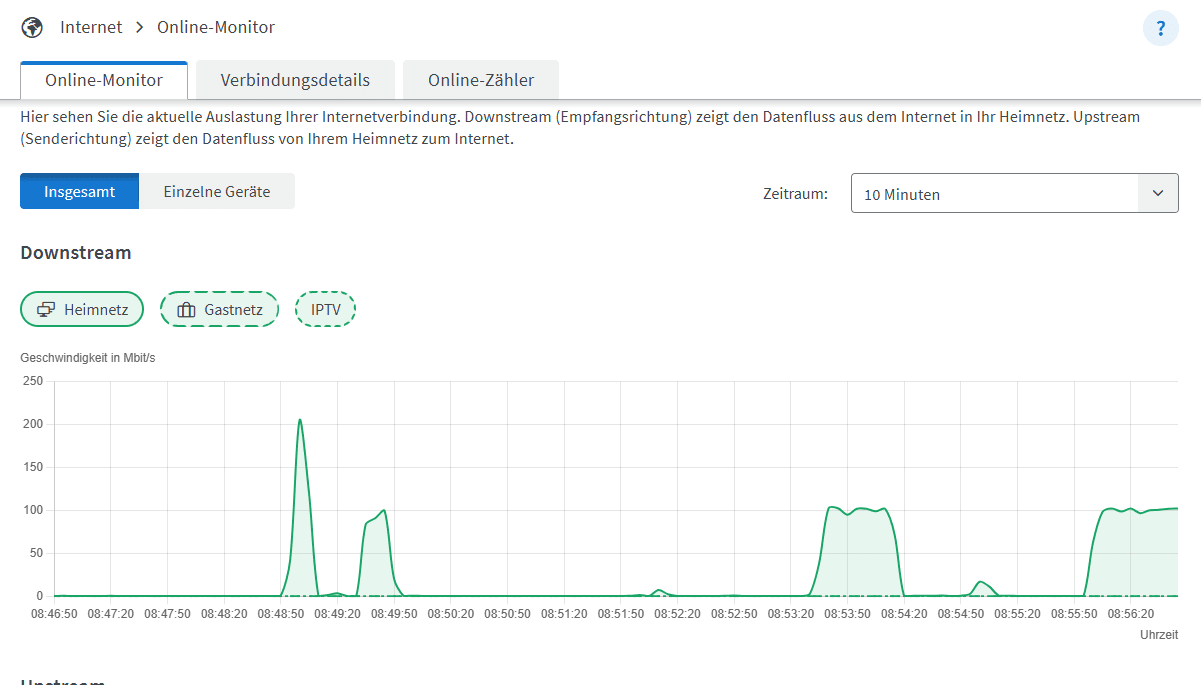Switch to Einzelne Geräte view
Screen dimensions: 1201x685
coord(217,191)
